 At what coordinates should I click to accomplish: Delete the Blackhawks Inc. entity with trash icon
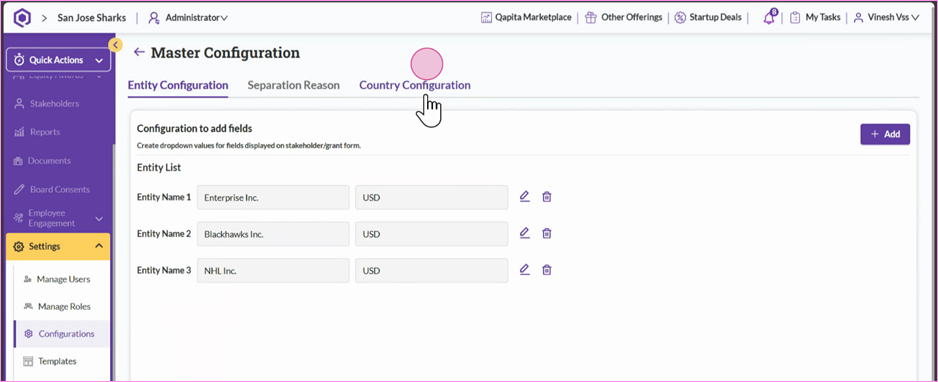pos(546,234)
